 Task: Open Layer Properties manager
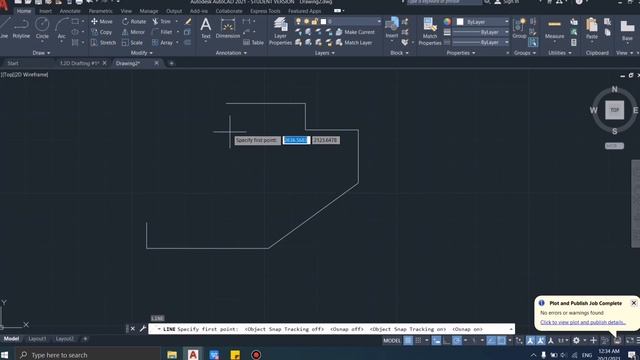click(x=280, y=31)
